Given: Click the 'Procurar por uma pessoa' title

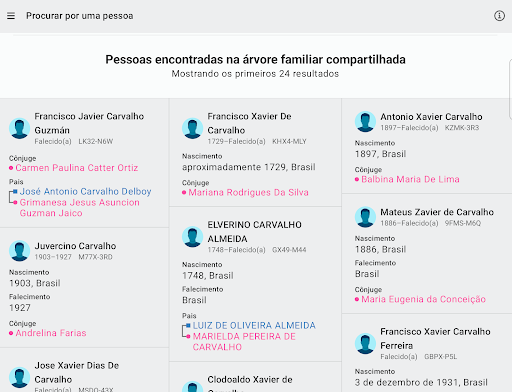Looking at the screenshot, I should pos(80,16).
